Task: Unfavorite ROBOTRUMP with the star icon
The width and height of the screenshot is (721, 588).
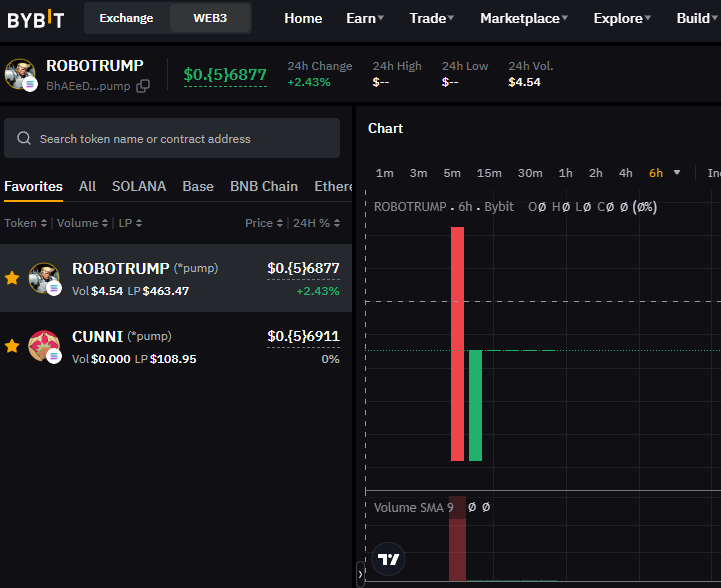Action: click(12, 278)
